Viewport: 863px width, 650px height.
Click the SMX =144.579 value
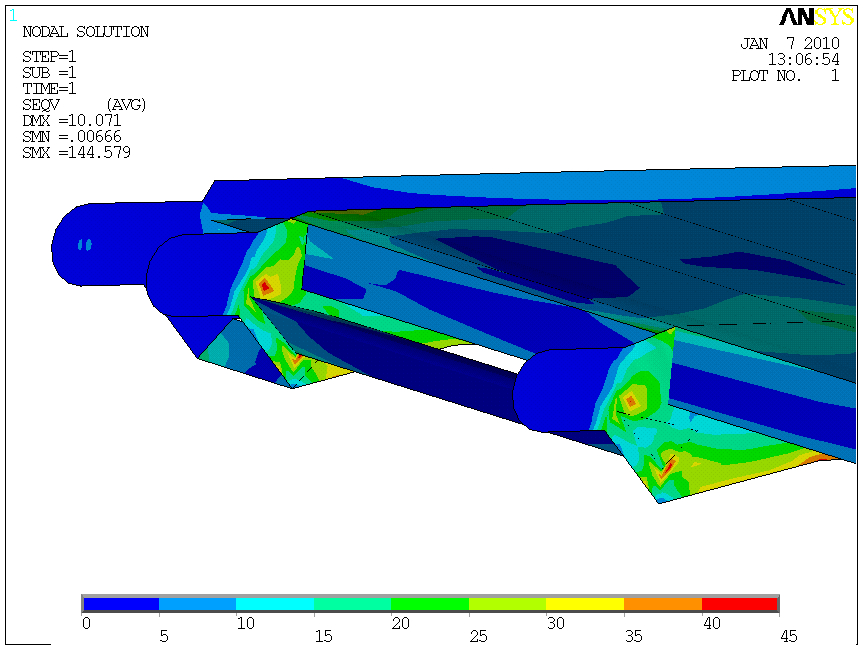click(77, 152)
